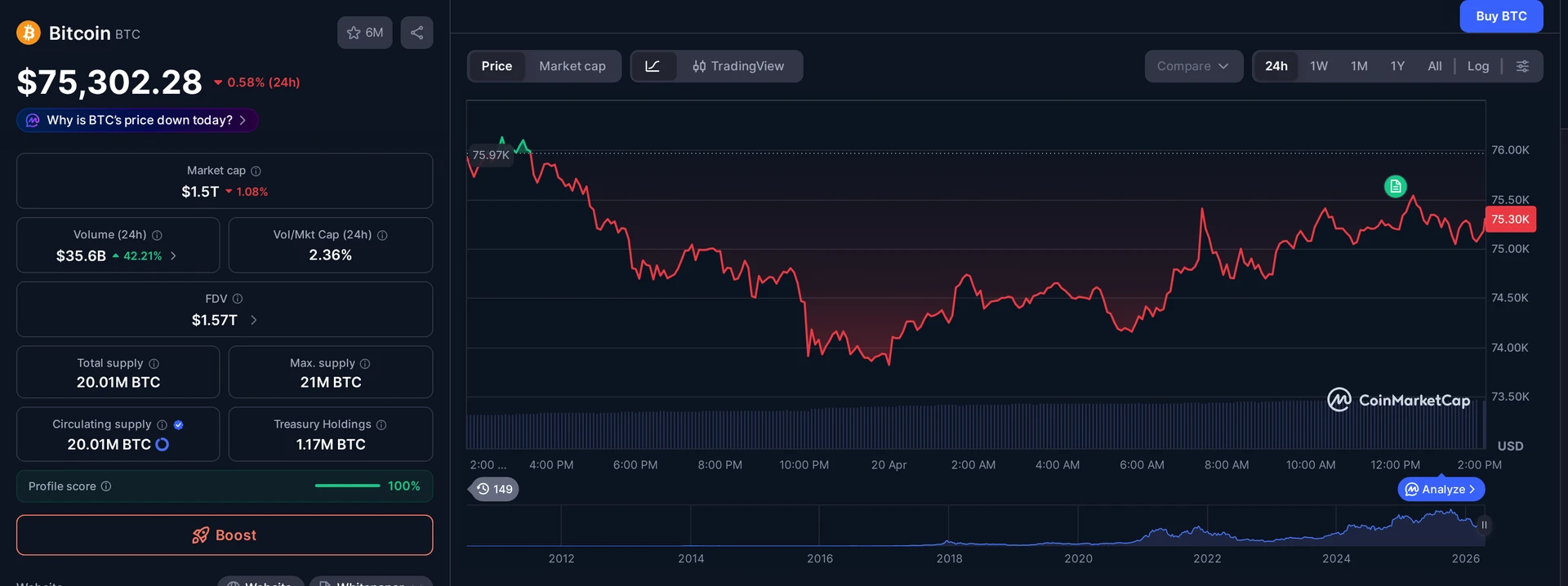
Task: Open Market cap info tooltip icon
Action: tap(256, 171)
